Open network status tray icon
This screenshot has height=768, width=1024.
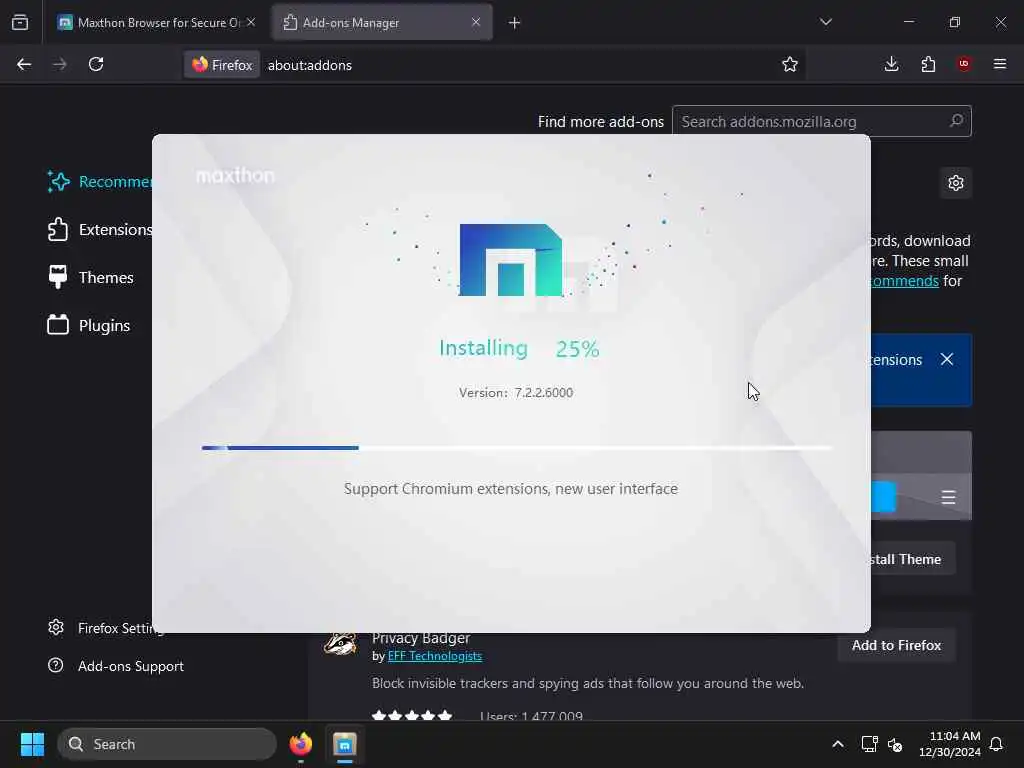869,744
